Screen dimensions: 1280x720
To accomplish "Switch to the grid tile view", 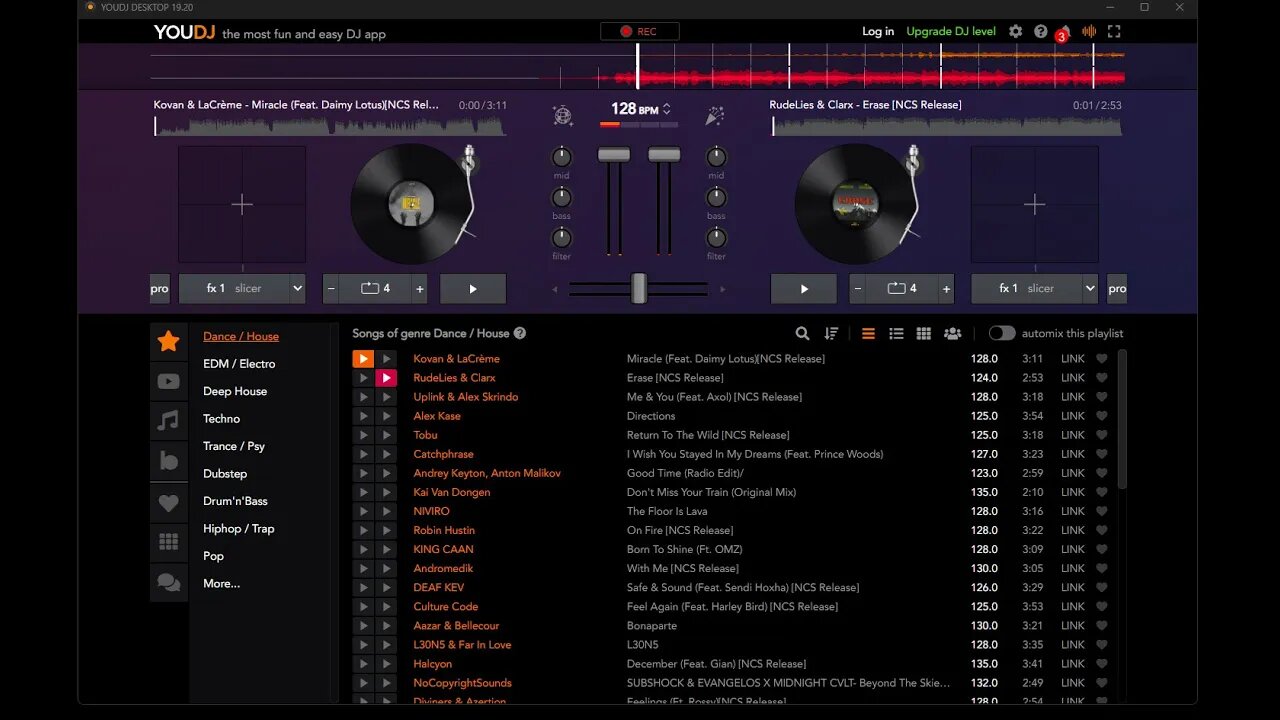I will click(924, 334).
